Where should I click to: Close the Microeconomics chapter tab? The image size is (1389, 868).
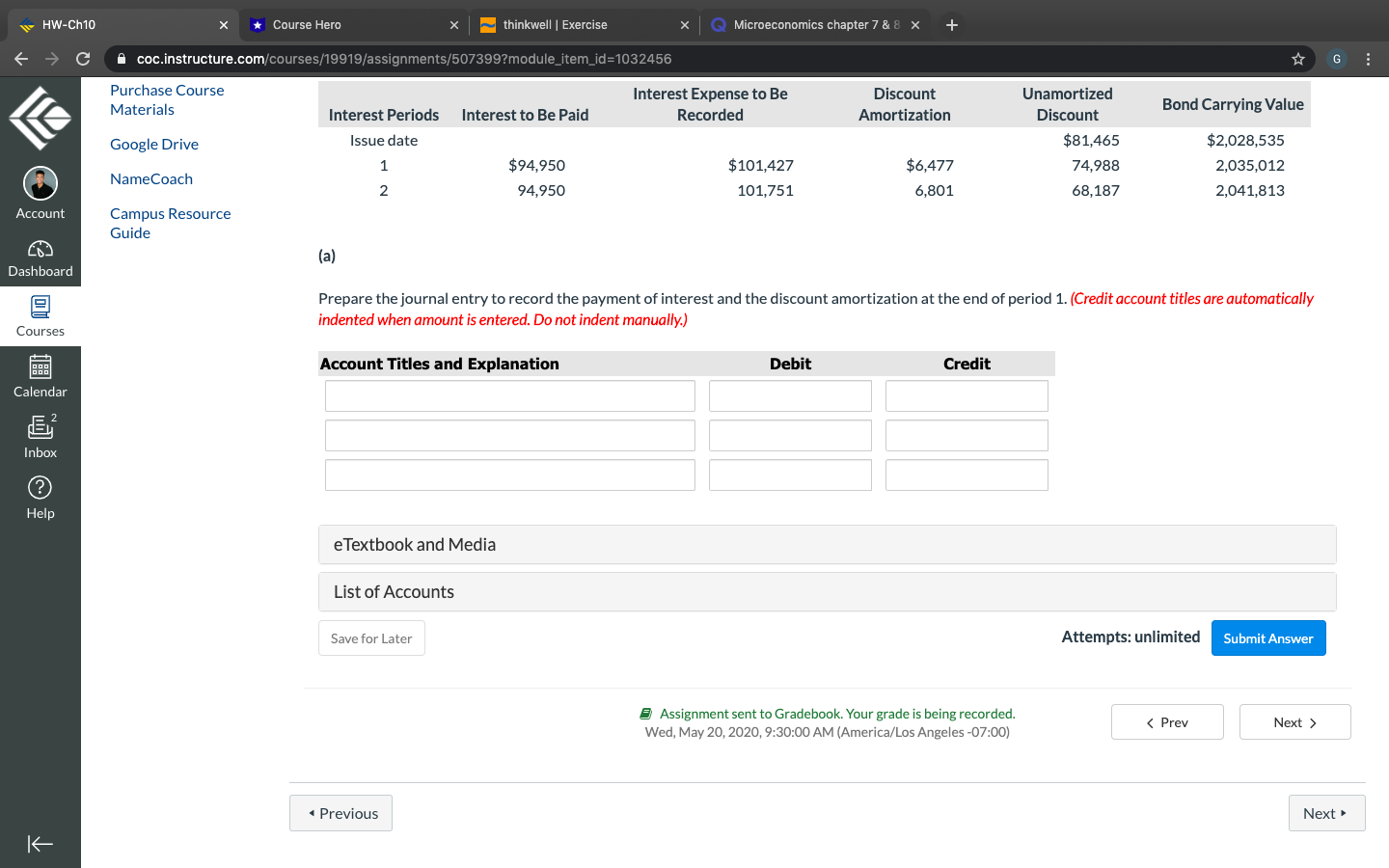tap(915, 25)
